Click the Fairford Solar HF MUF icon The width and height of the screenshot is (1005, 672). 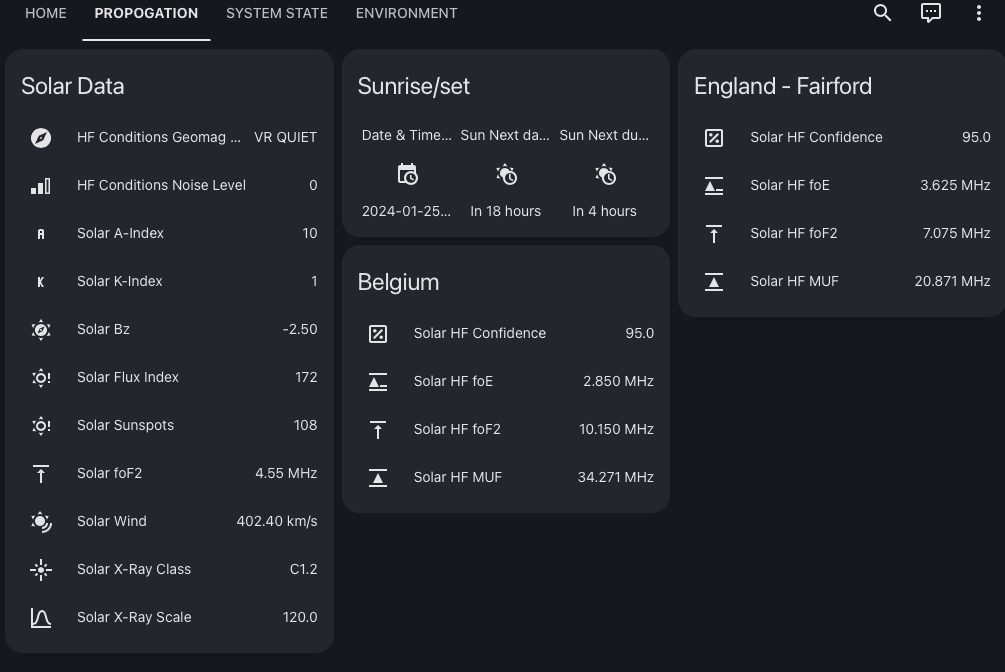click(x=714, y=281)
